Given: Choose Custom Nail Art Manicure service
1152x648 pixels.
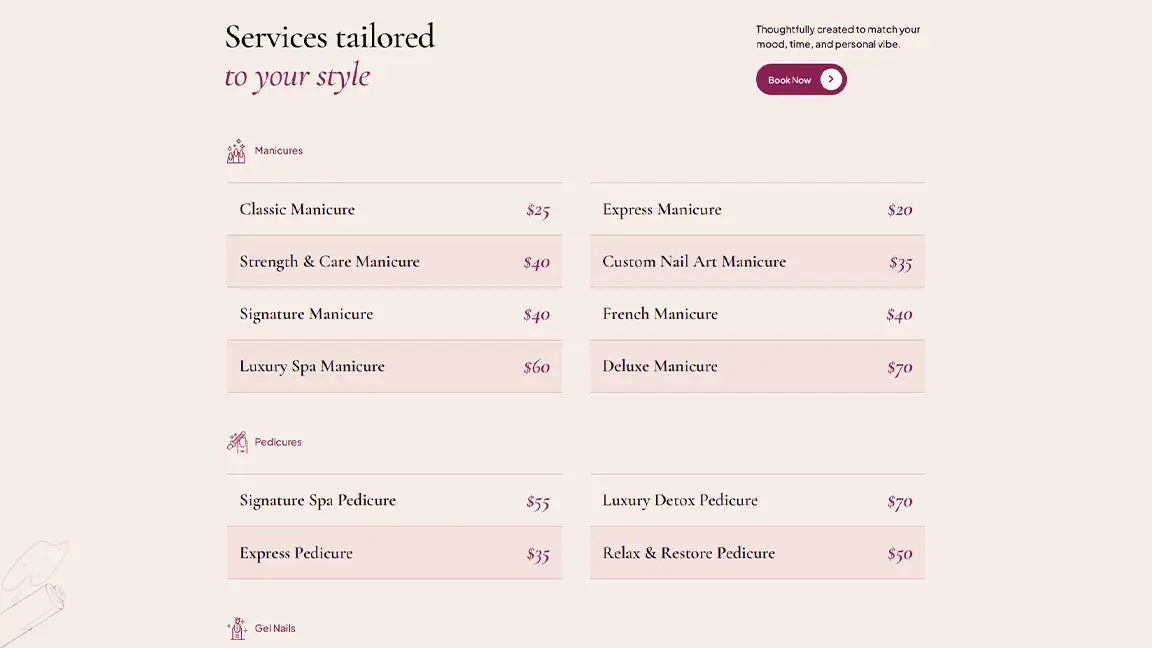Looking at the screenshot, I should pyautogui.click(x=757, y=262).
